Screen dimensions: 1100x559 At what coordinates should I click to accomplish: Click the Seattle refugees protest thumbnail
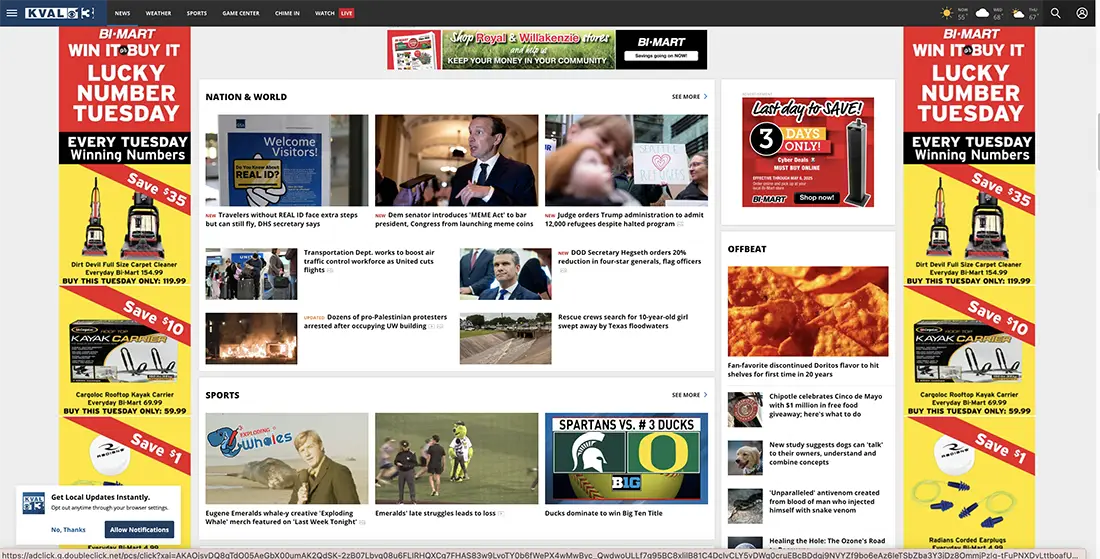[626, 161]
